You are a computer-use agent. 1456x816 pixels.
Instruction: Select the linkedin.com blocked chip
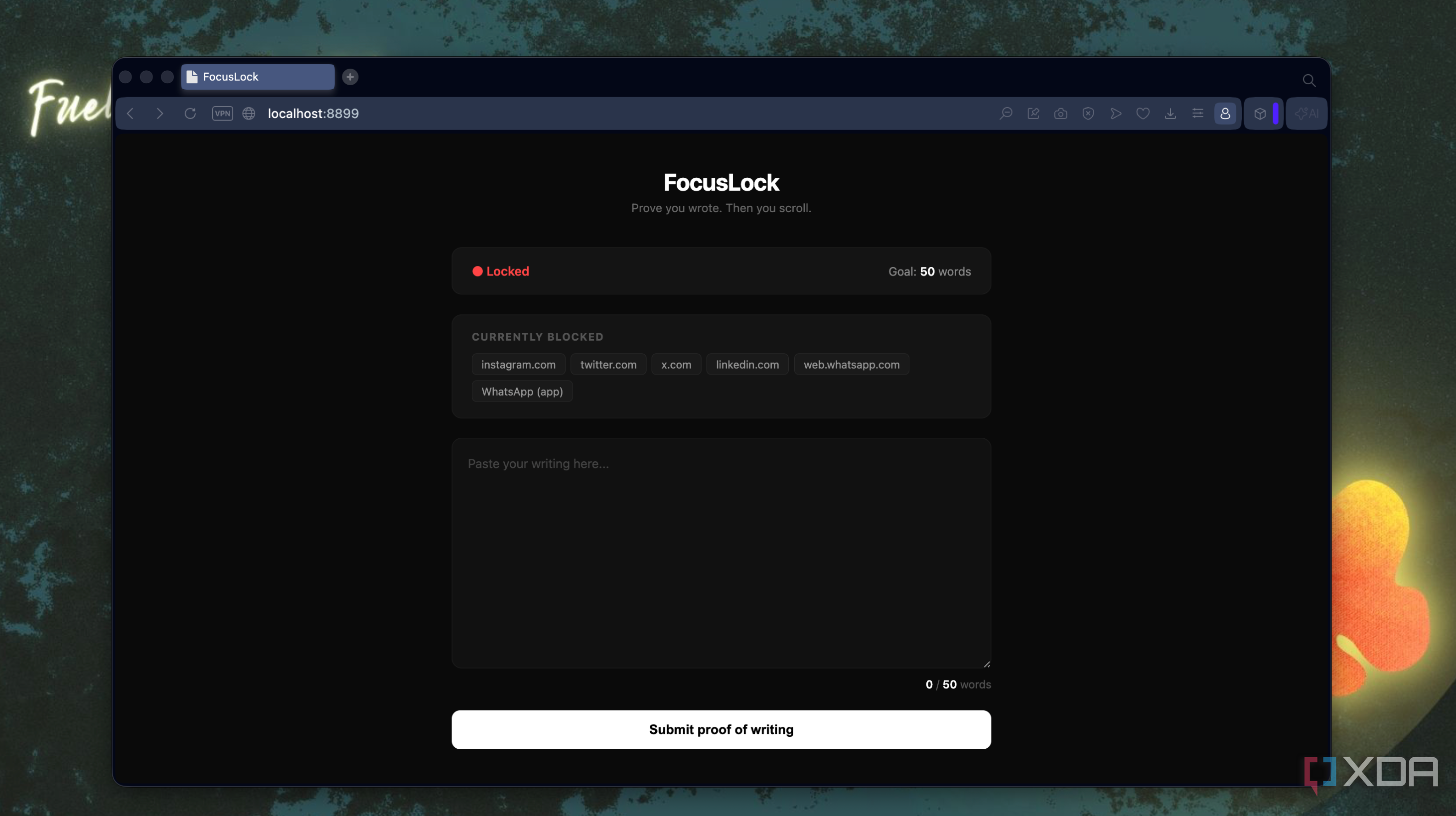[747, 365]
